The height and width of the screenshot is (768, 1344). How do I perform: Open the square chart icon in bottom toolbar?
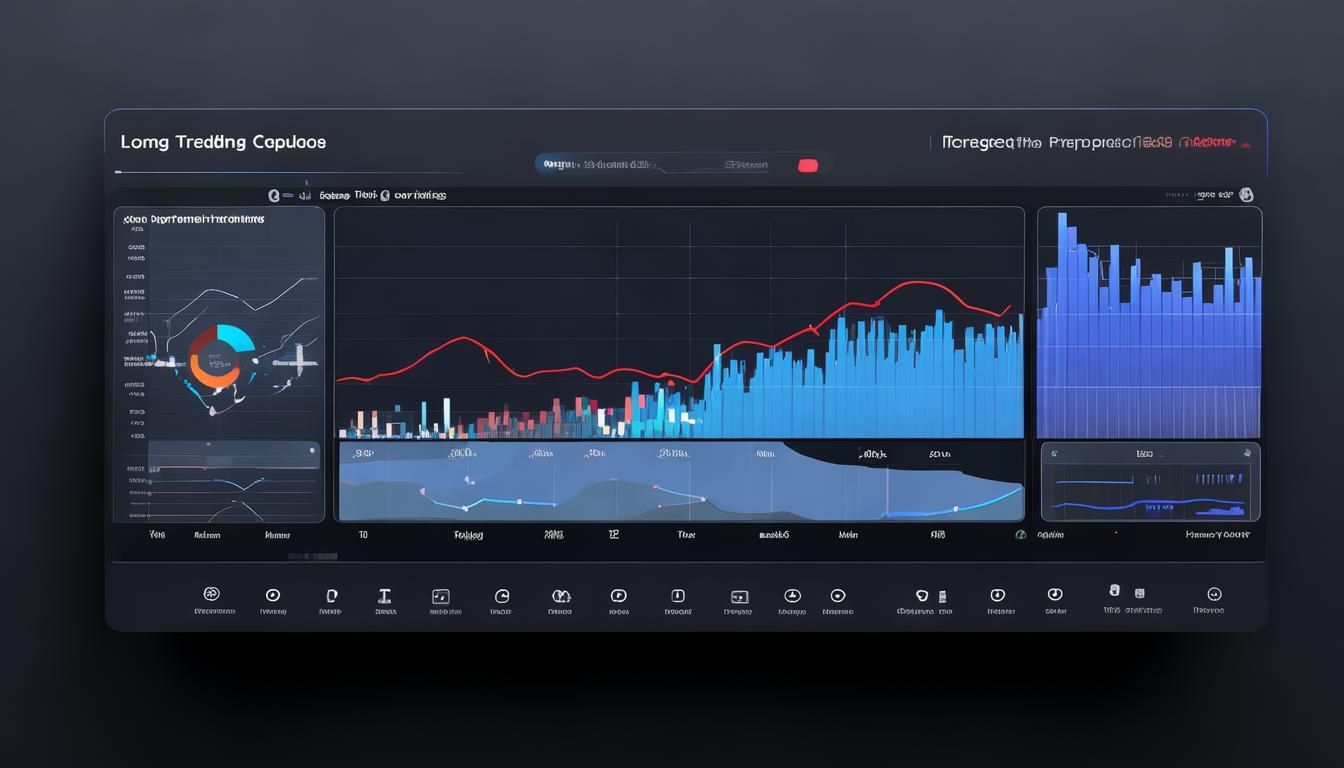click(x=440, y=596)
